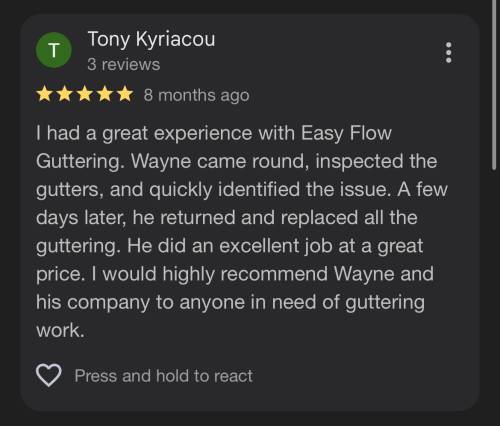The height and width of the screenshot is (426, 500).
Task: Click the vertical scrollbar thumb
Action: point(494,85)
